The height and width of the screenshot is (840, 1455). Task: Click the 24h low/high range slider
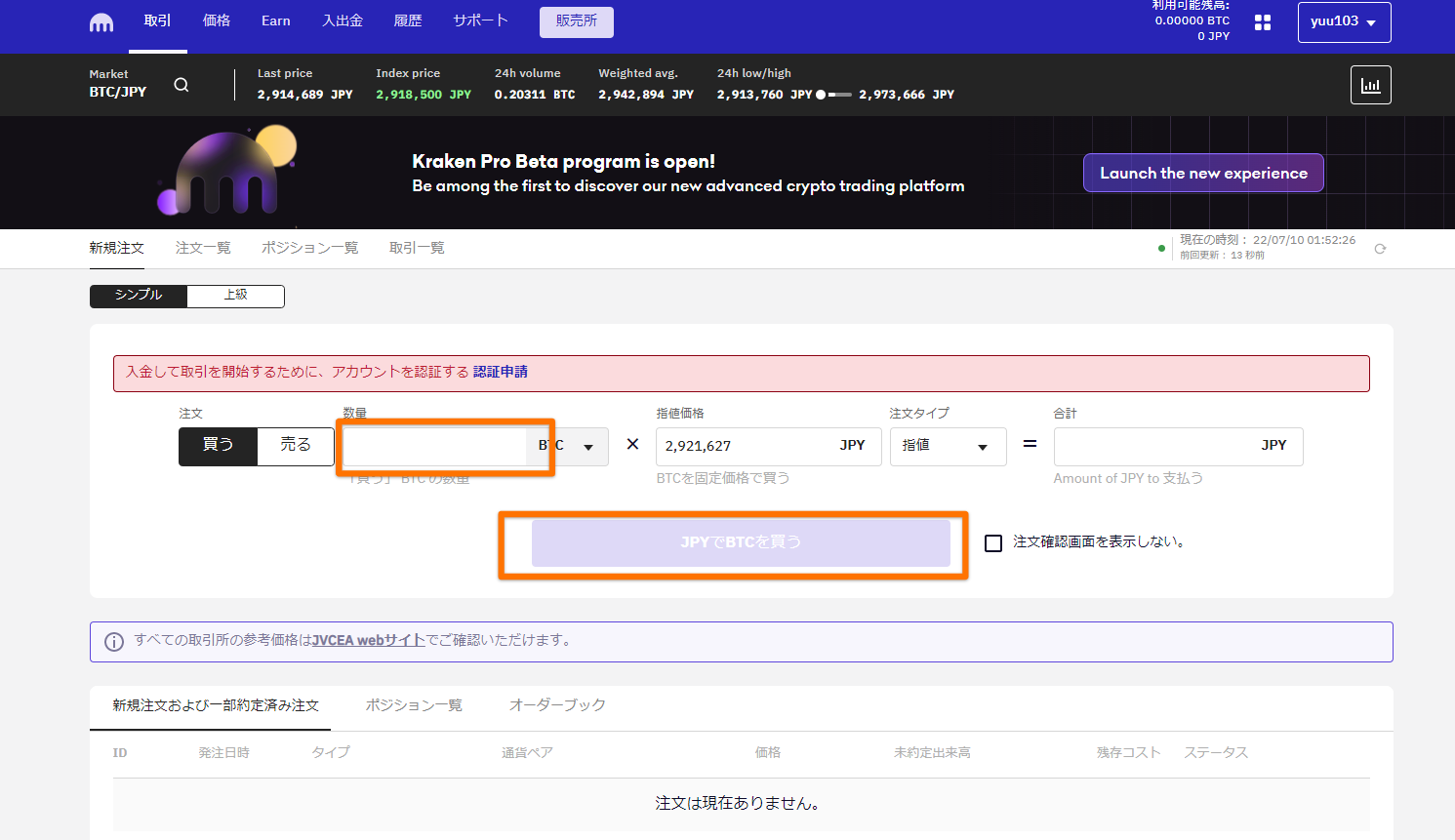coord(833,95)
